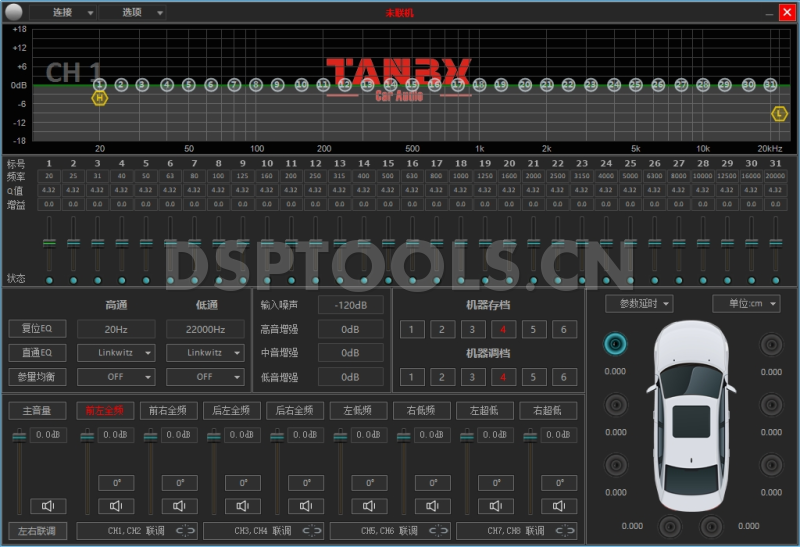Select EQ band node 31 on the curve
The height and width of the screenshot is (547, 800).
coord(770,85)
